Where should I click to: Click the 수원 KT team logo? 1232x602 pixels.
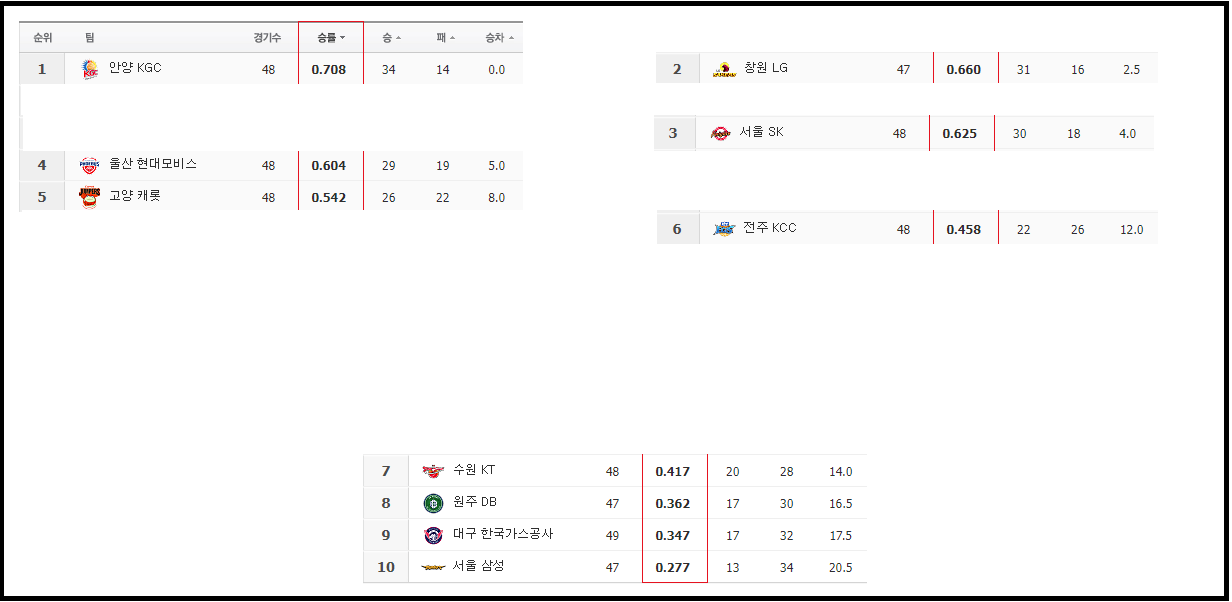[x=432, y=471]
